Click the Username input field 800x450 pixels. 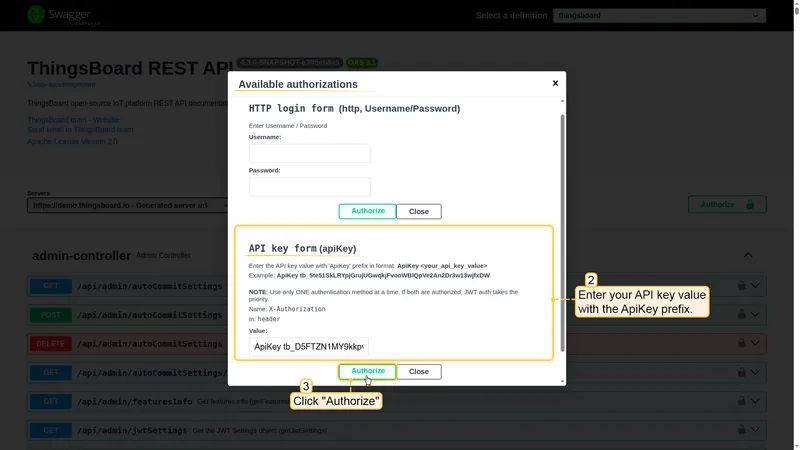[x=310, y=153]
